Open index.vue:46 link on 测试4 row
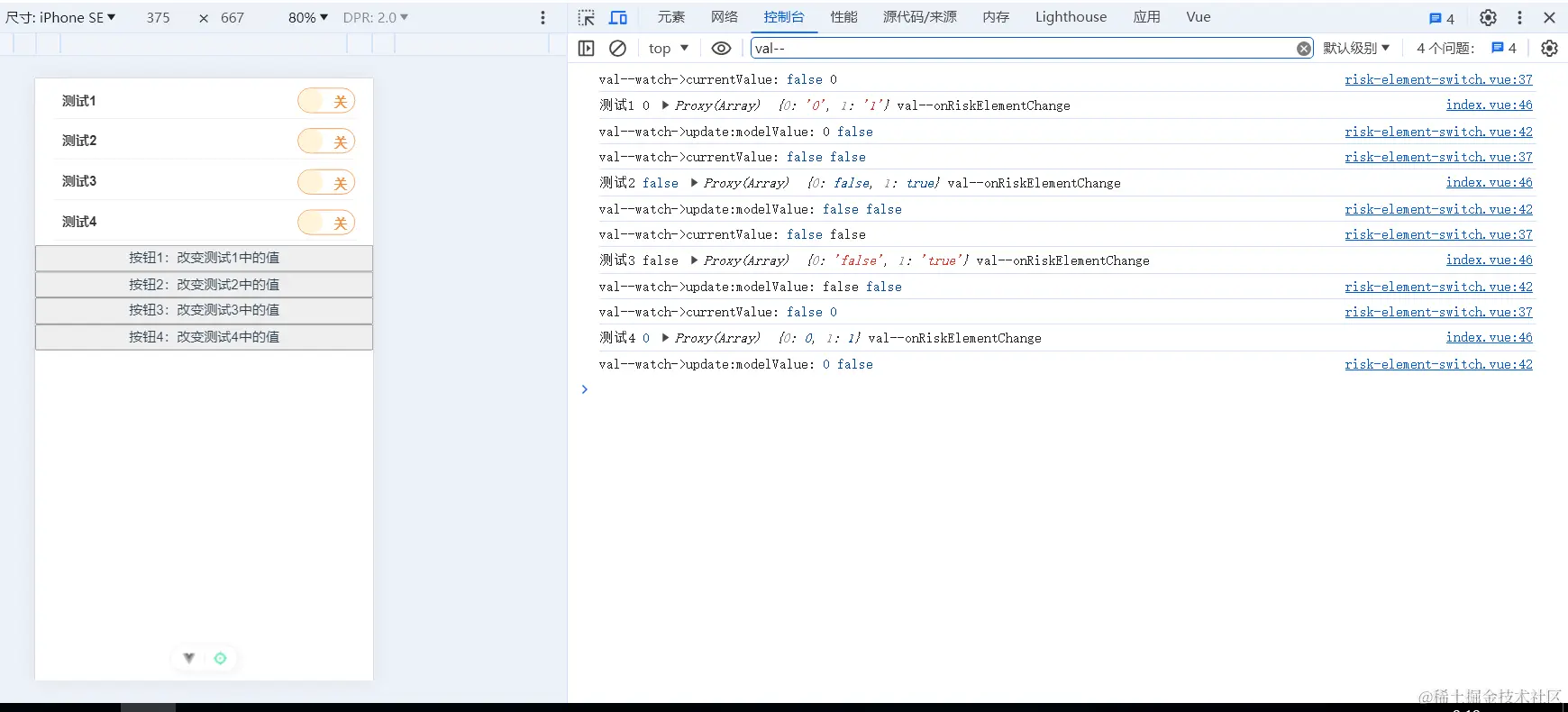 pyautogui.click(x=1489, y=338)
